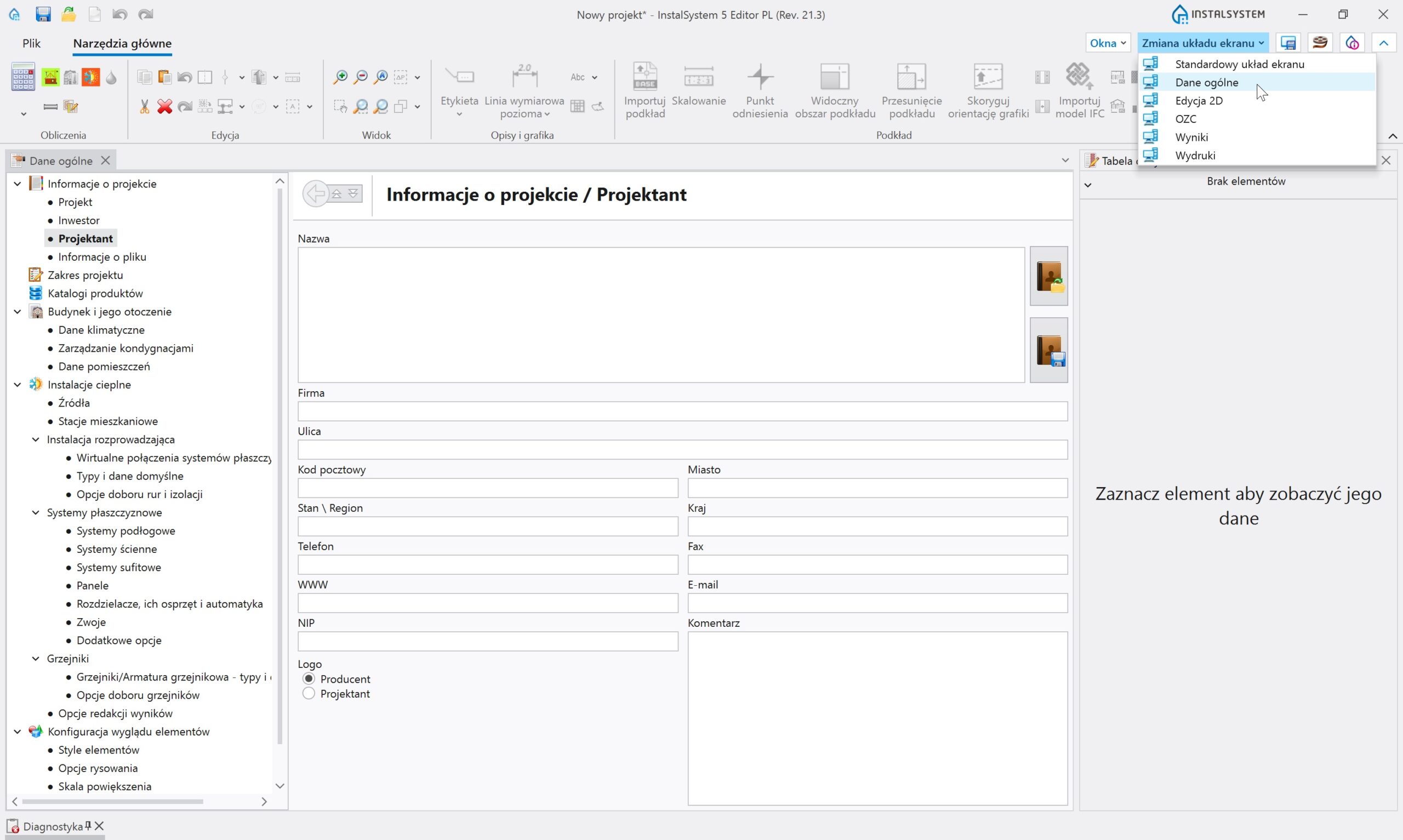
Task: Select Systemy podłogowe in the tree
Action: tap(126, 531)
